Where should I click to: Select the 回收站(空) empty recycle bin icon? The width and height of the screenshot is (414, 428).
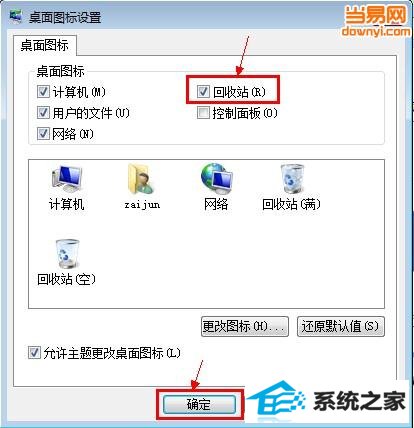67,254
